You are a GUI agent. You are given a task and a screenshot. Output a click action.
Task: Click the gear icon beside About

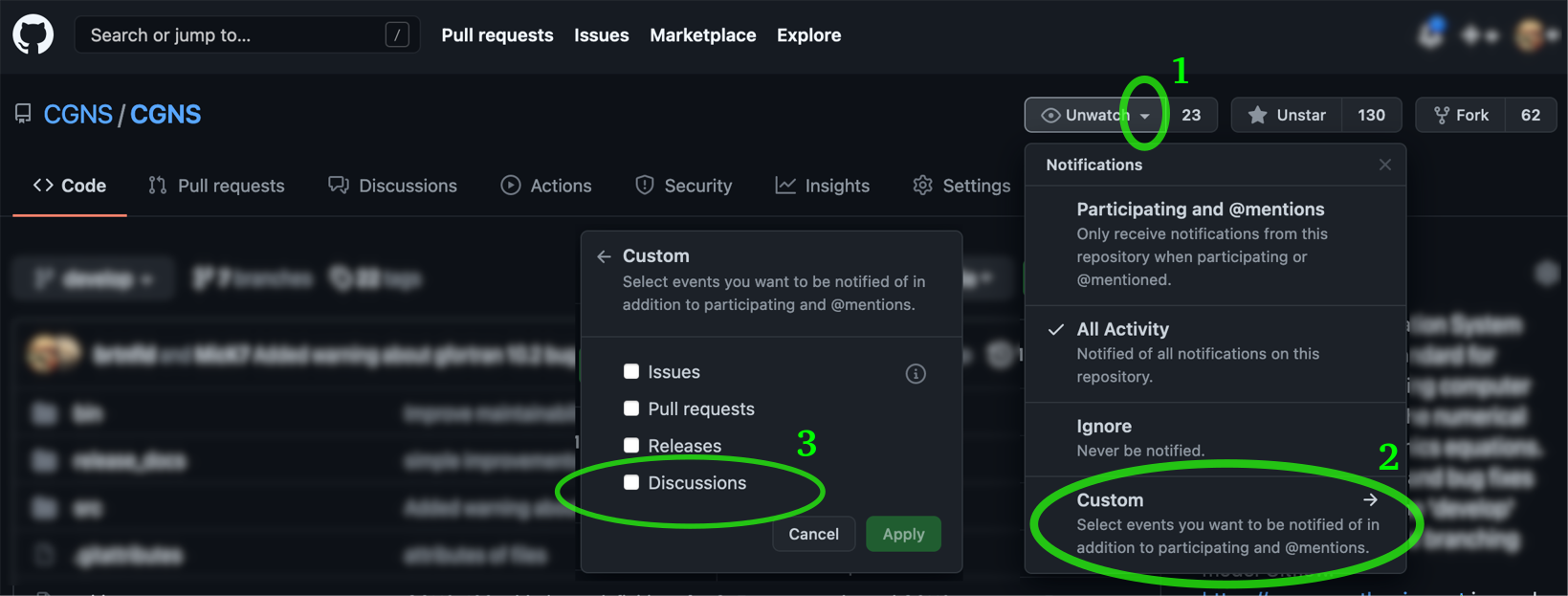(x=1546, y=274)
